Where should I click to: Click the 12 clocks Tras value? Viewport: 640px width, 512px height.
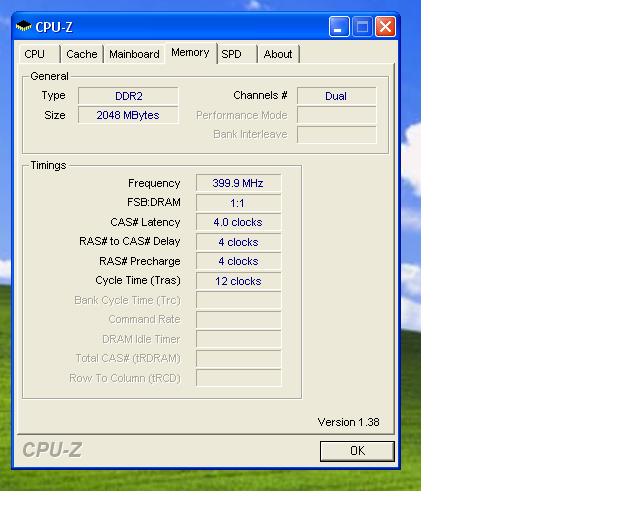[x=238, y=281]
